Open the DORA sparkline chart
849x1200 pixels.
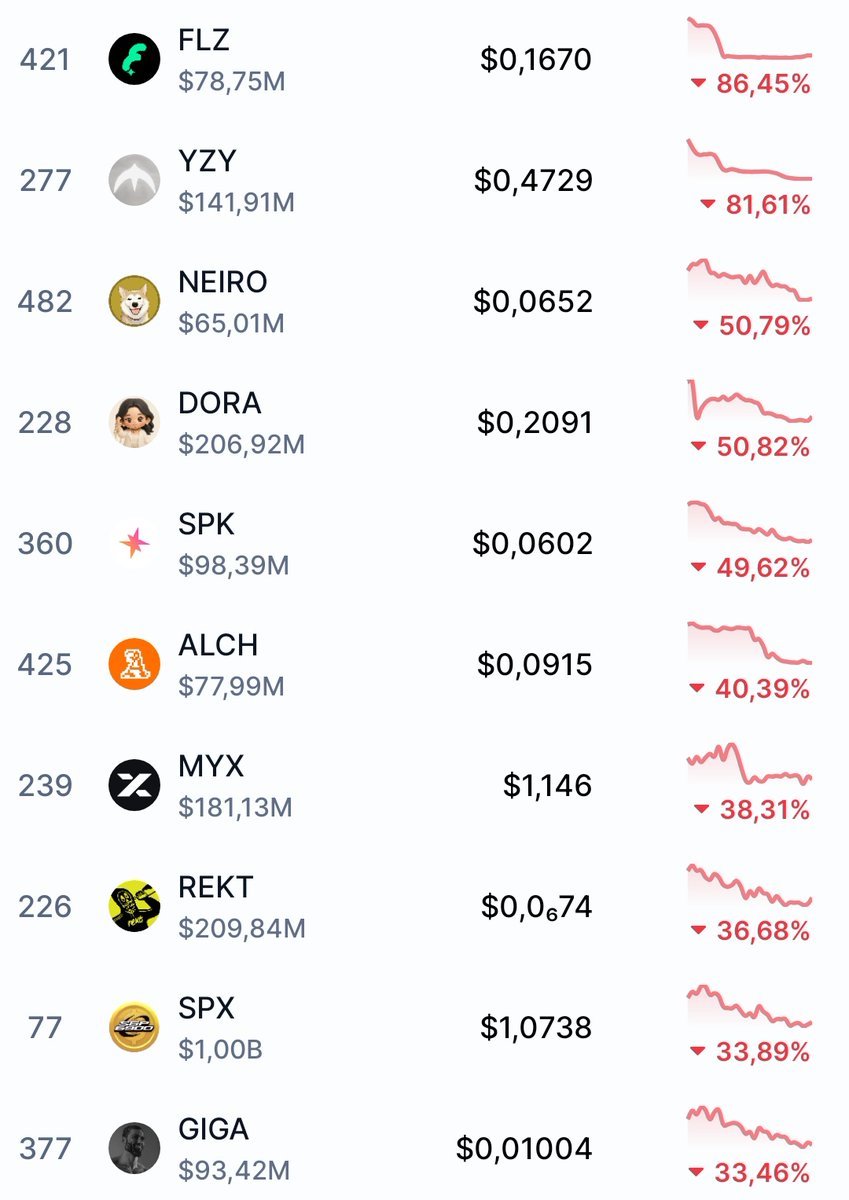click(x=749, y=402)
